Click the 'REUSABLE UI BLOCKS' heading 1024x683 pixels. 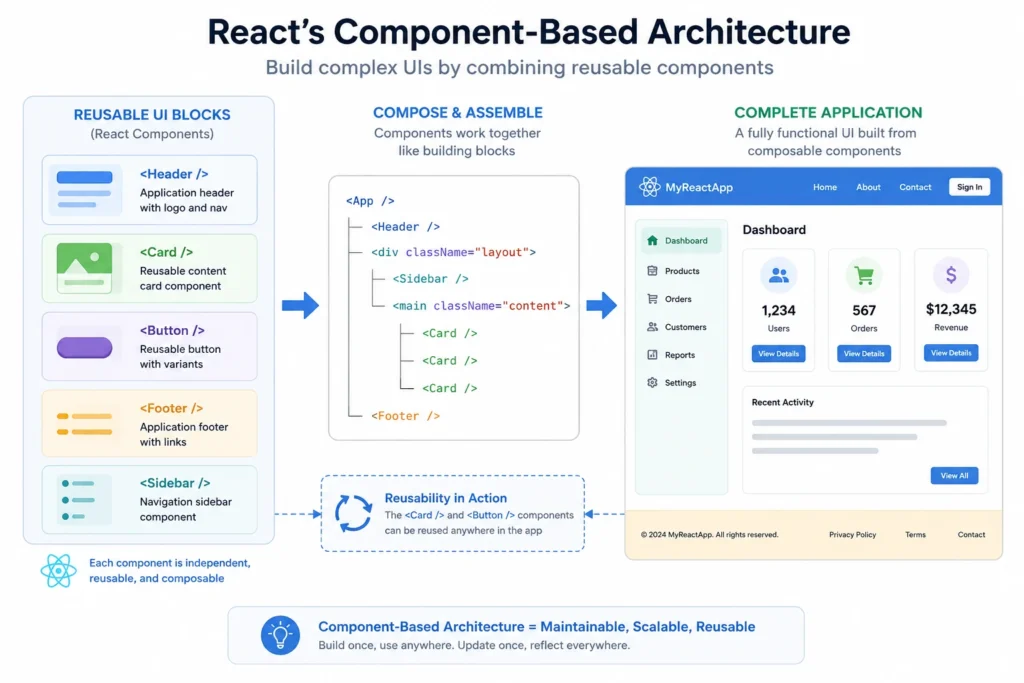click(152, 115)
